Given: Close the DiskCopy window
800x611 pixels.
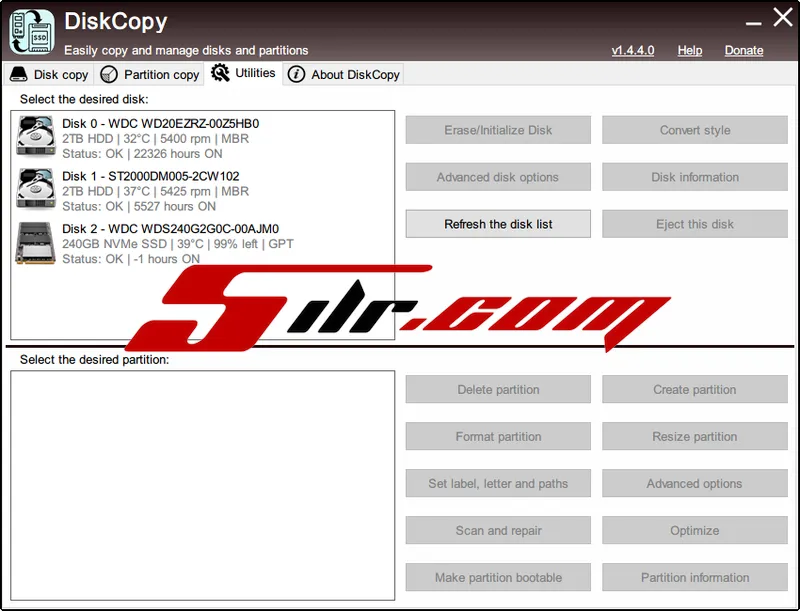Looking at the screenshot, I should [782, 18].
